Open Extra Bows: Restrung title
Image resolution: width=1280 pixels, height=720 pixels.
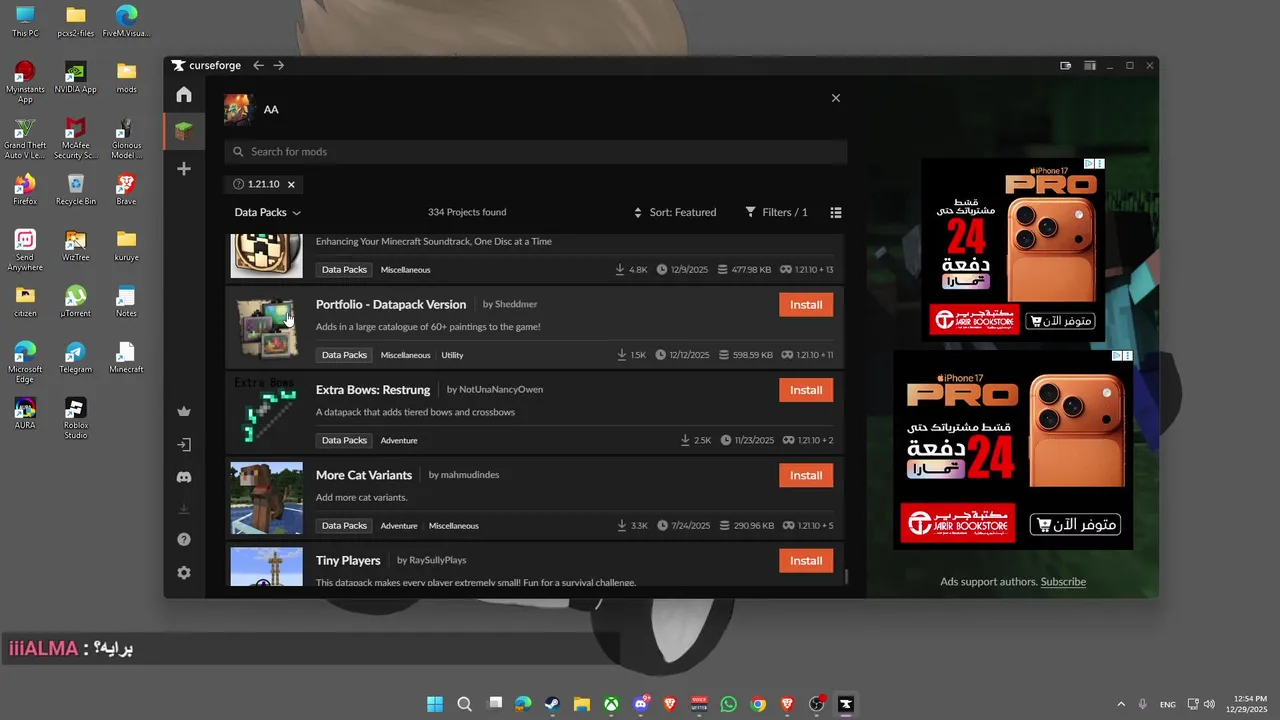tap(373, 389)
